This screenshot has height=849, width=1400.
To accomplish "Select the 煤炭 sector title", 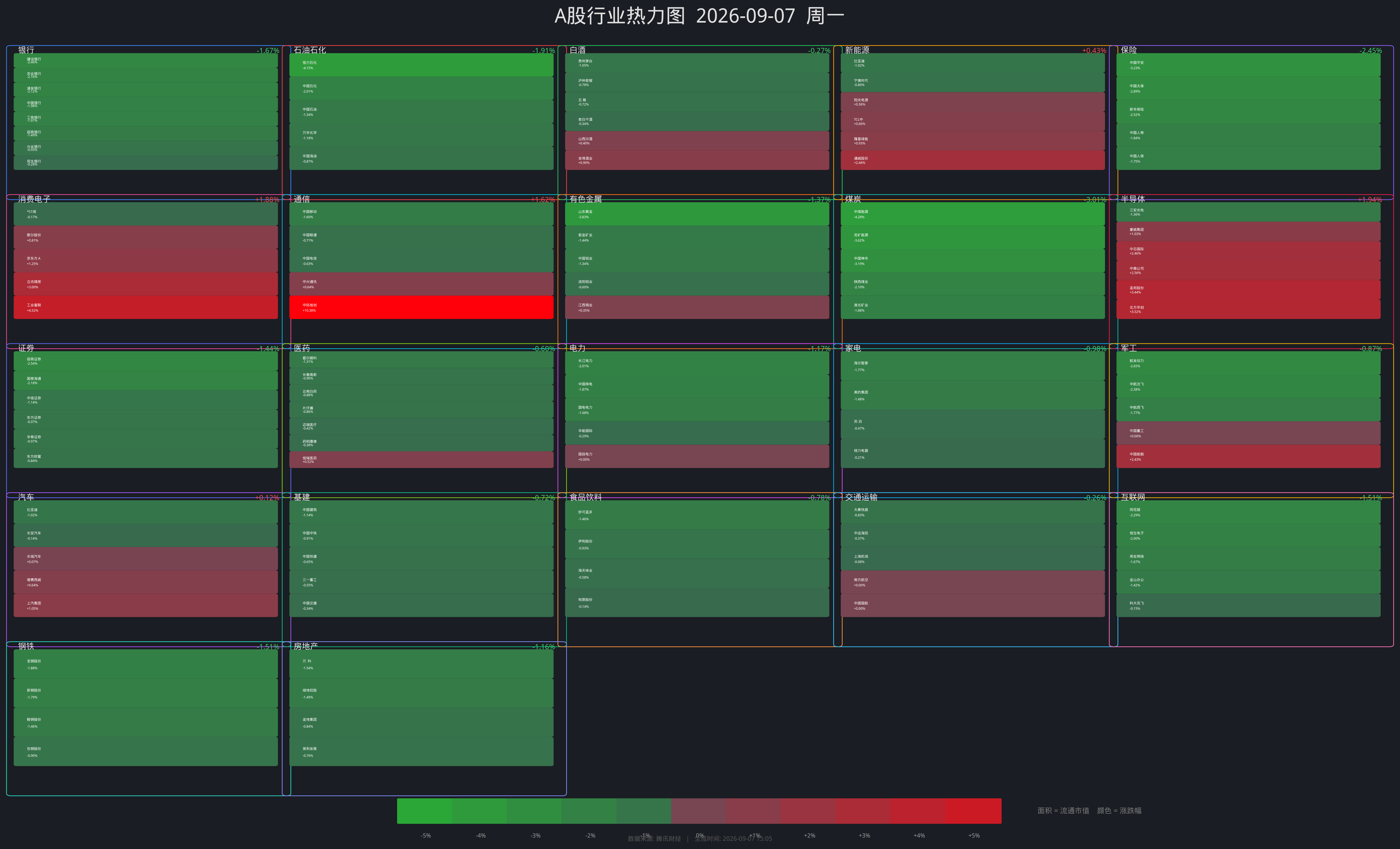I will tap(853, 199).
